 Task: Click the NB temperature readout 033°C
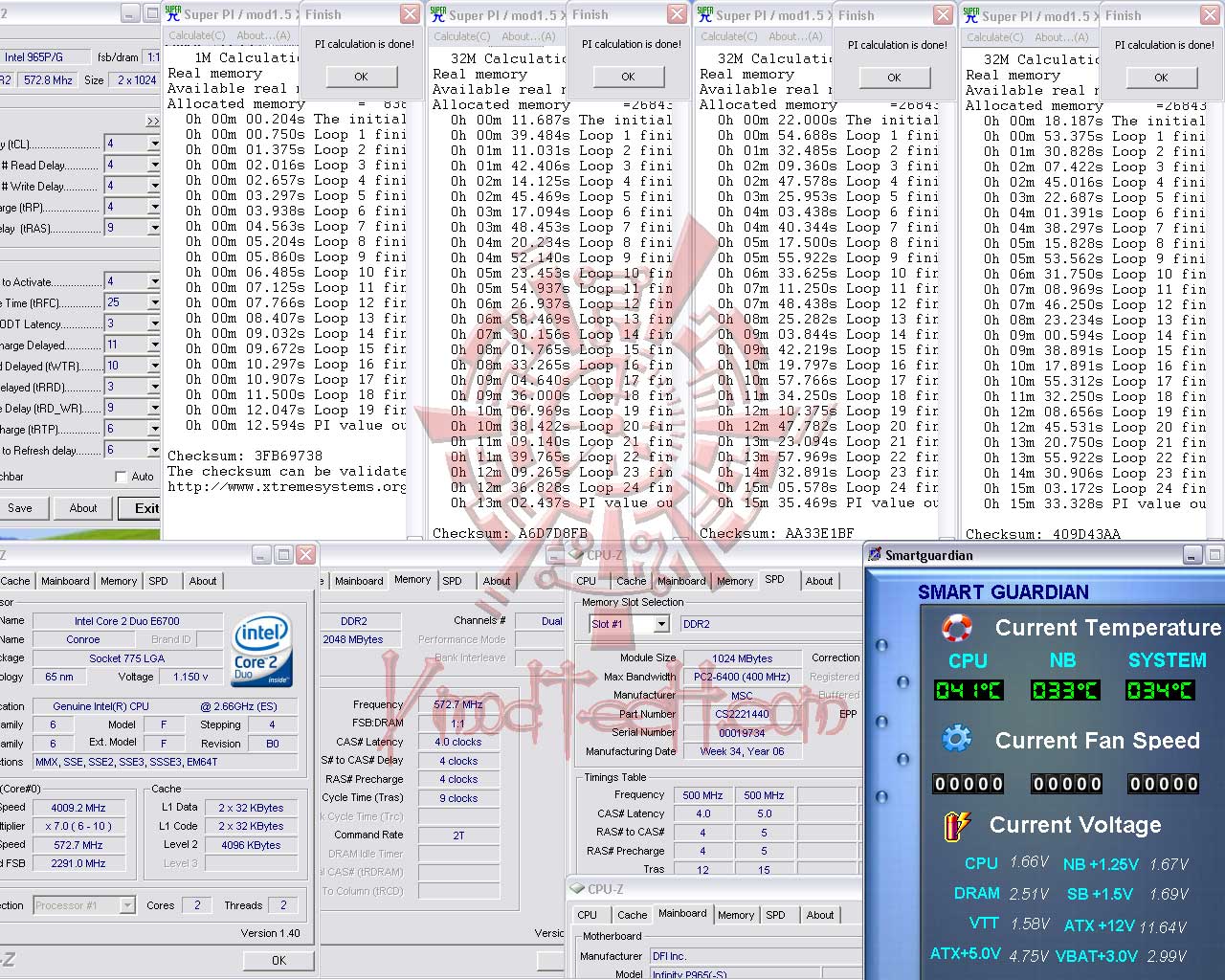[1065, 690]
